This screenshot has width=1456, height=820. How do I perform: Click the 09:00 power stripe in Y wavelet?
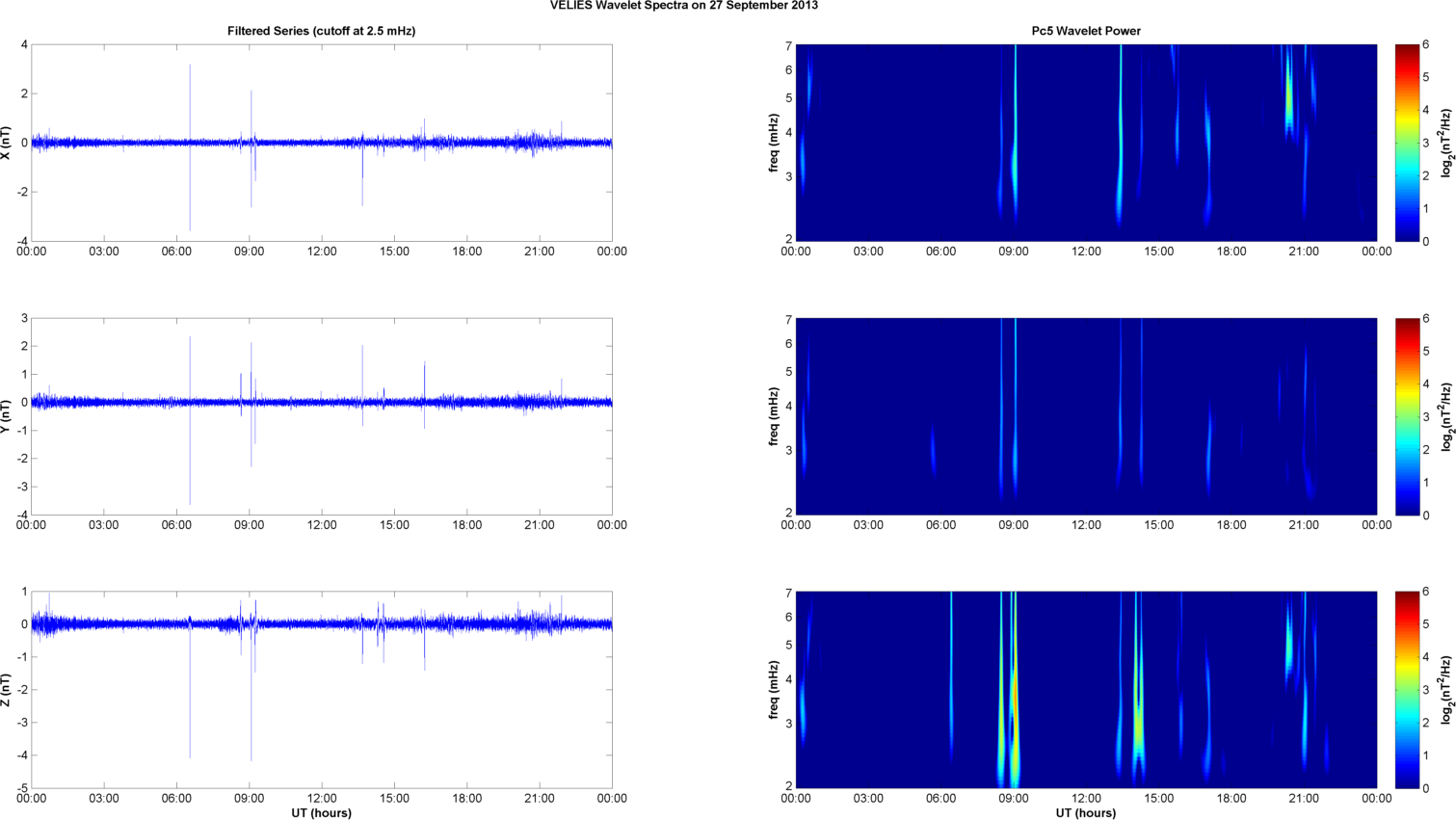tap(1015, 410)
